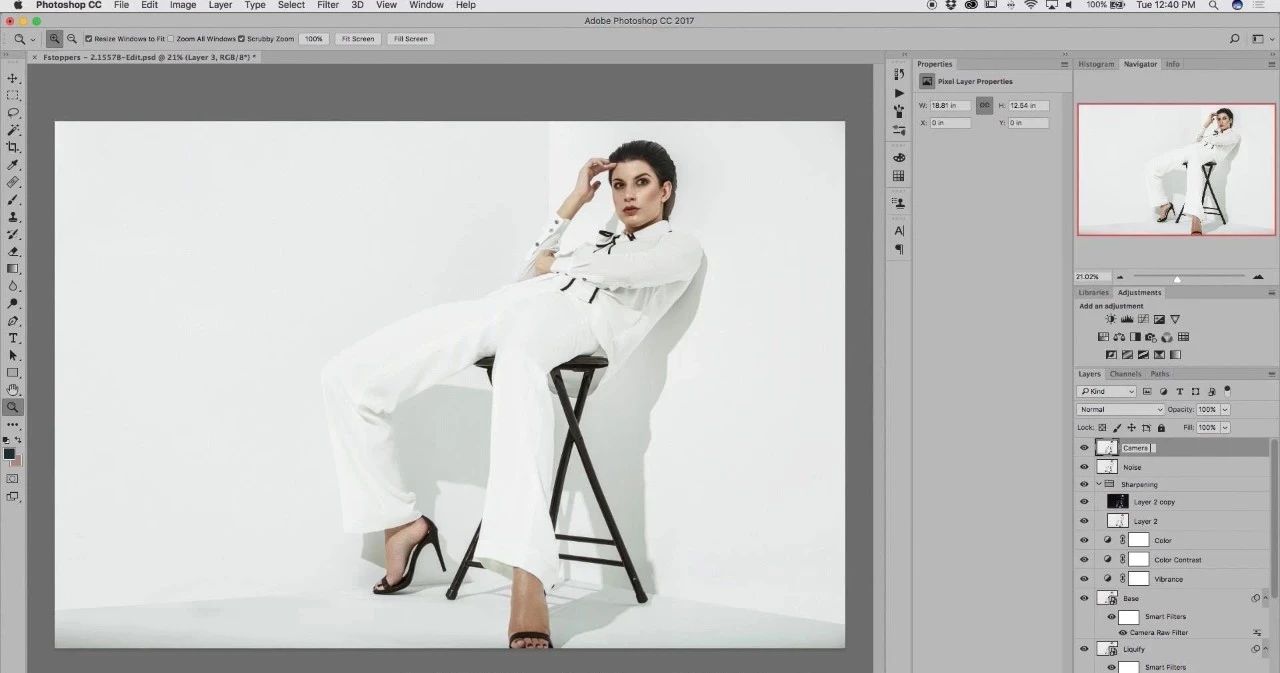Open the Normal blend mode dropdown
Viewport: 1280px width, 673px height.
tap(1120, 409)
